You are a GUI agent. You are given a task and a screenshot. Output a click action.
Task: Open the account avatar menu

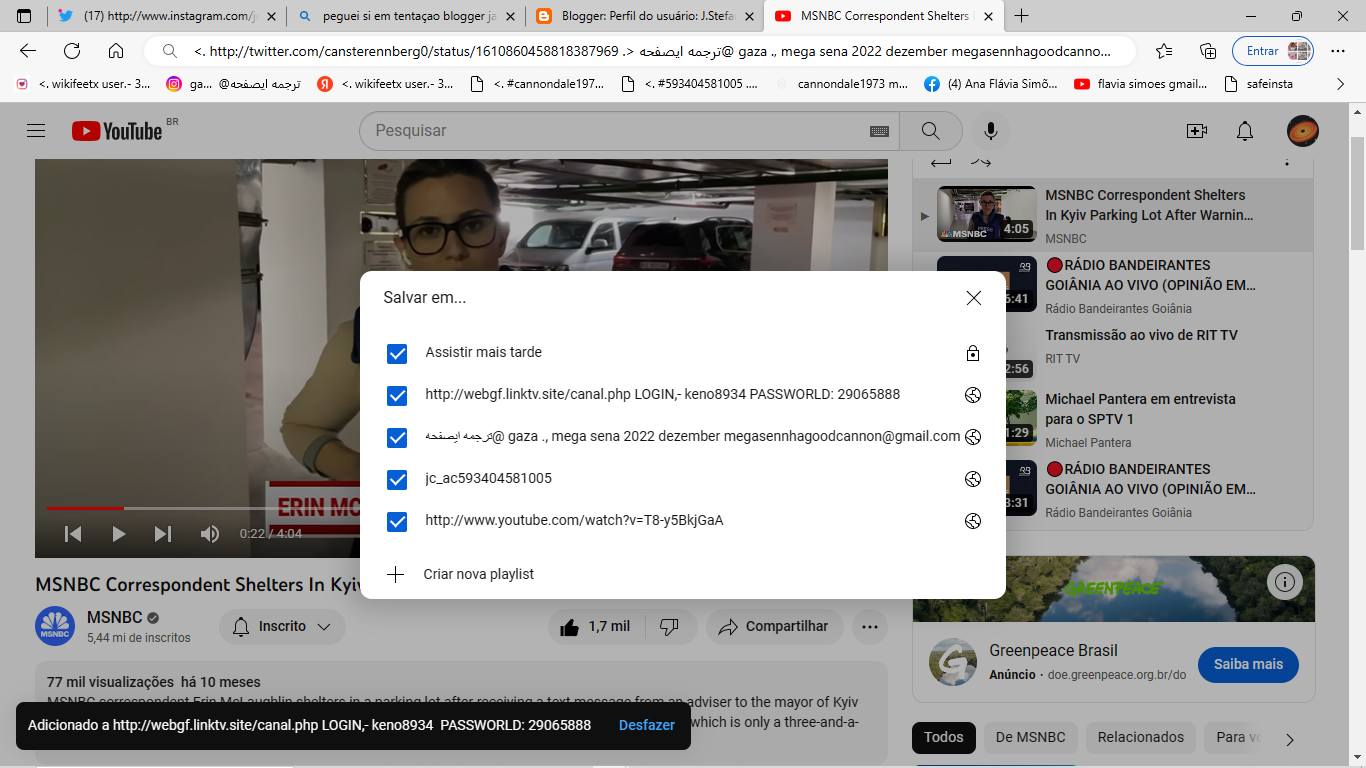click(x=1302, y=131)
